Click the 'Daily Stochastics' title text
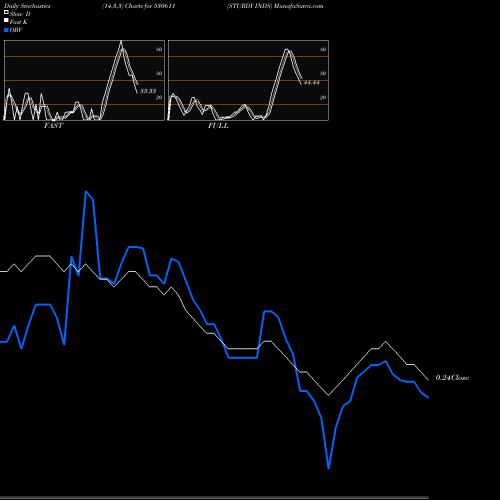The width and height of the screenshot is (500, 500). (x=27, y=6)
